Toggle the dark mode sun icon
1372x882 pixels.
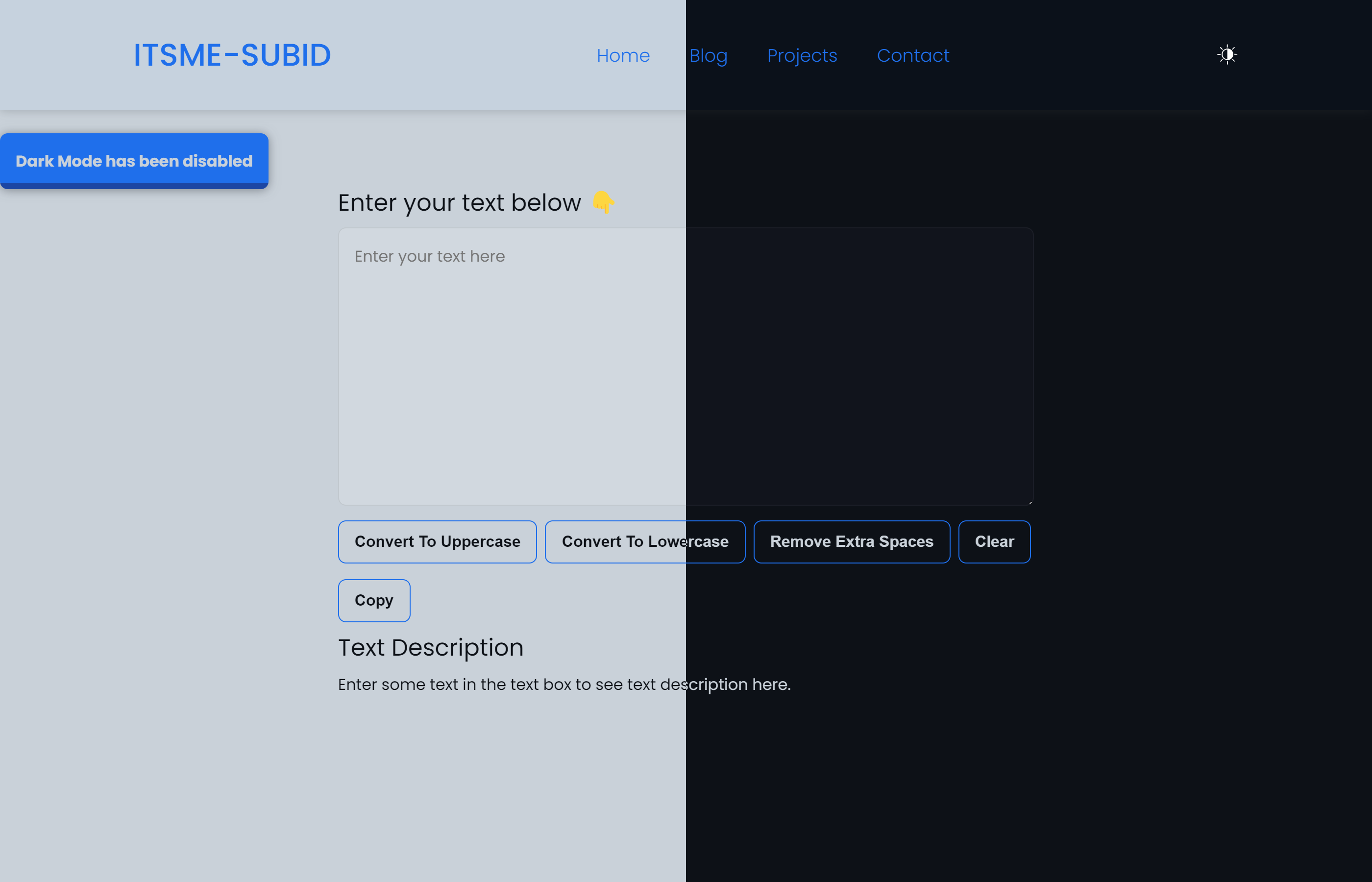[x=1227, y=55]
